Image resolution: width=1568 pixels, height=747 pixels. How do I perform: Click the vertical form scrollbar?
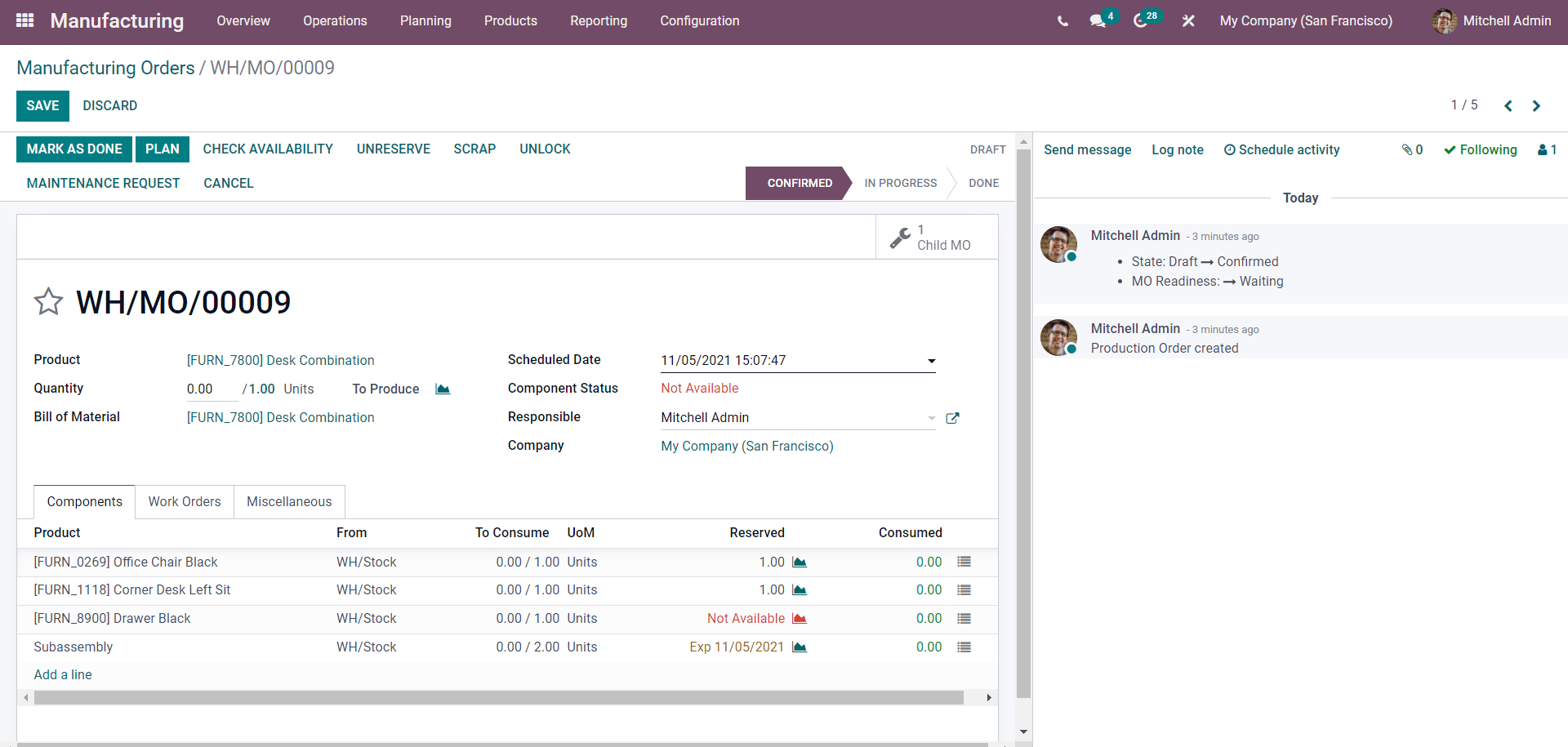pos(1024,425)
